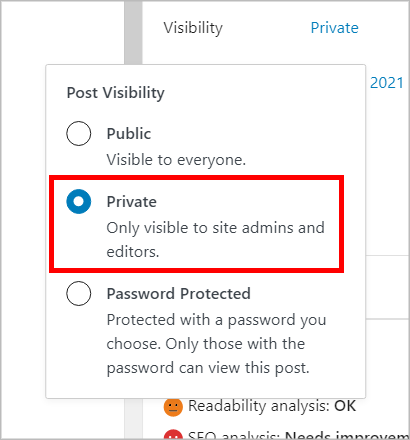Click the gray vertical scrollbar track
The width and height of the screenshot is (410, 440).
click(x=133, y=32)
